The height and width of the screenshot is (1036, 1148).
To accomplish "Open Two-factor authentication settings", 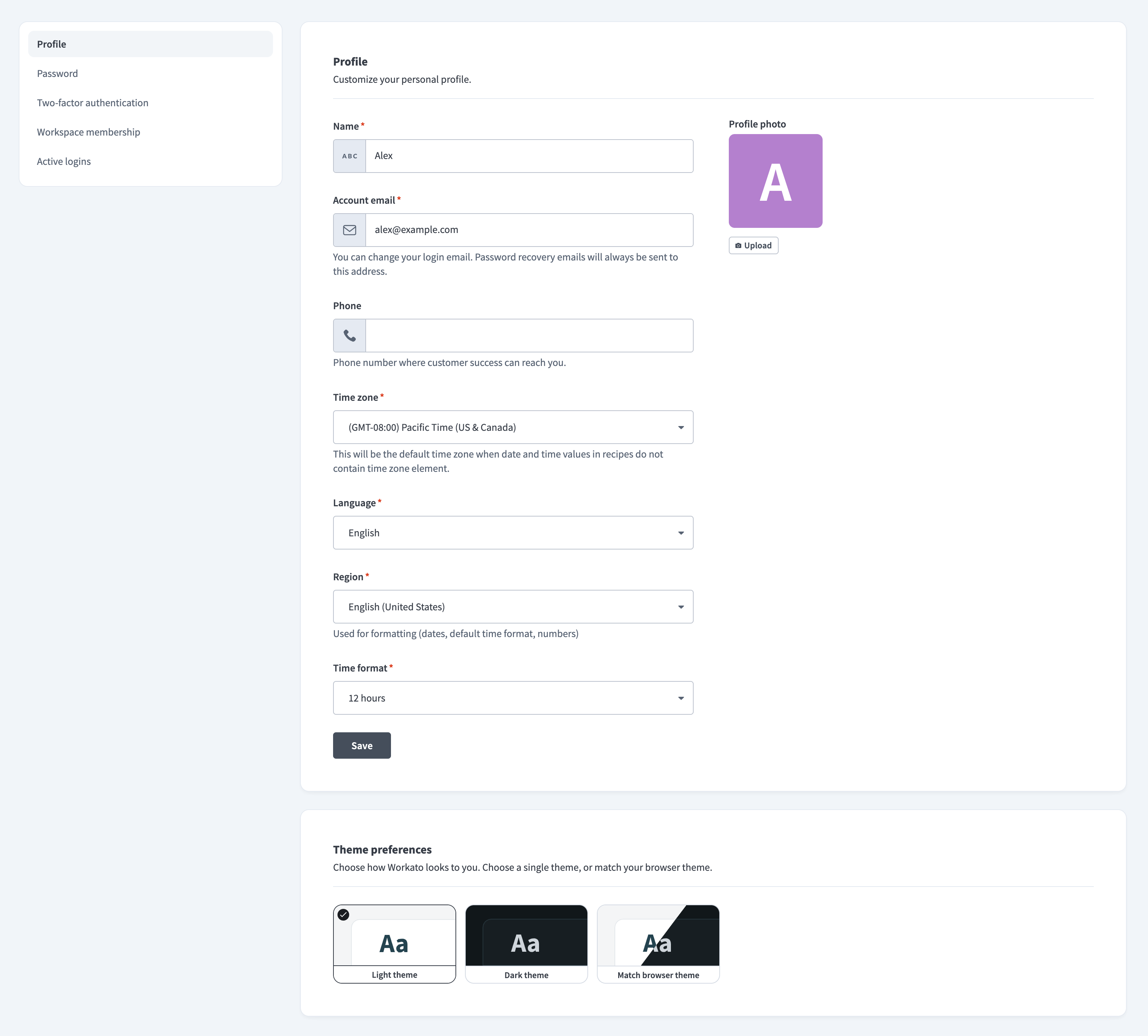I will 92,103.
